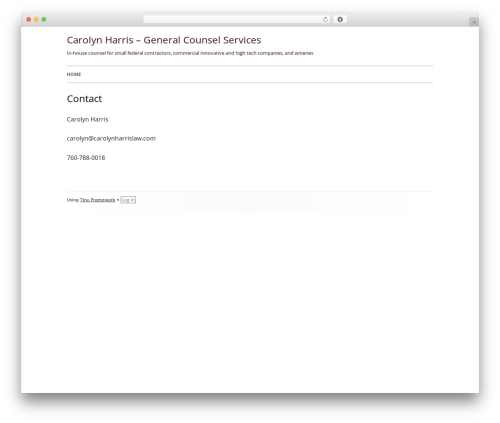The image size is (500, 423).
Task: Minimize the window with the yellow button
Action: pos(36,19)
